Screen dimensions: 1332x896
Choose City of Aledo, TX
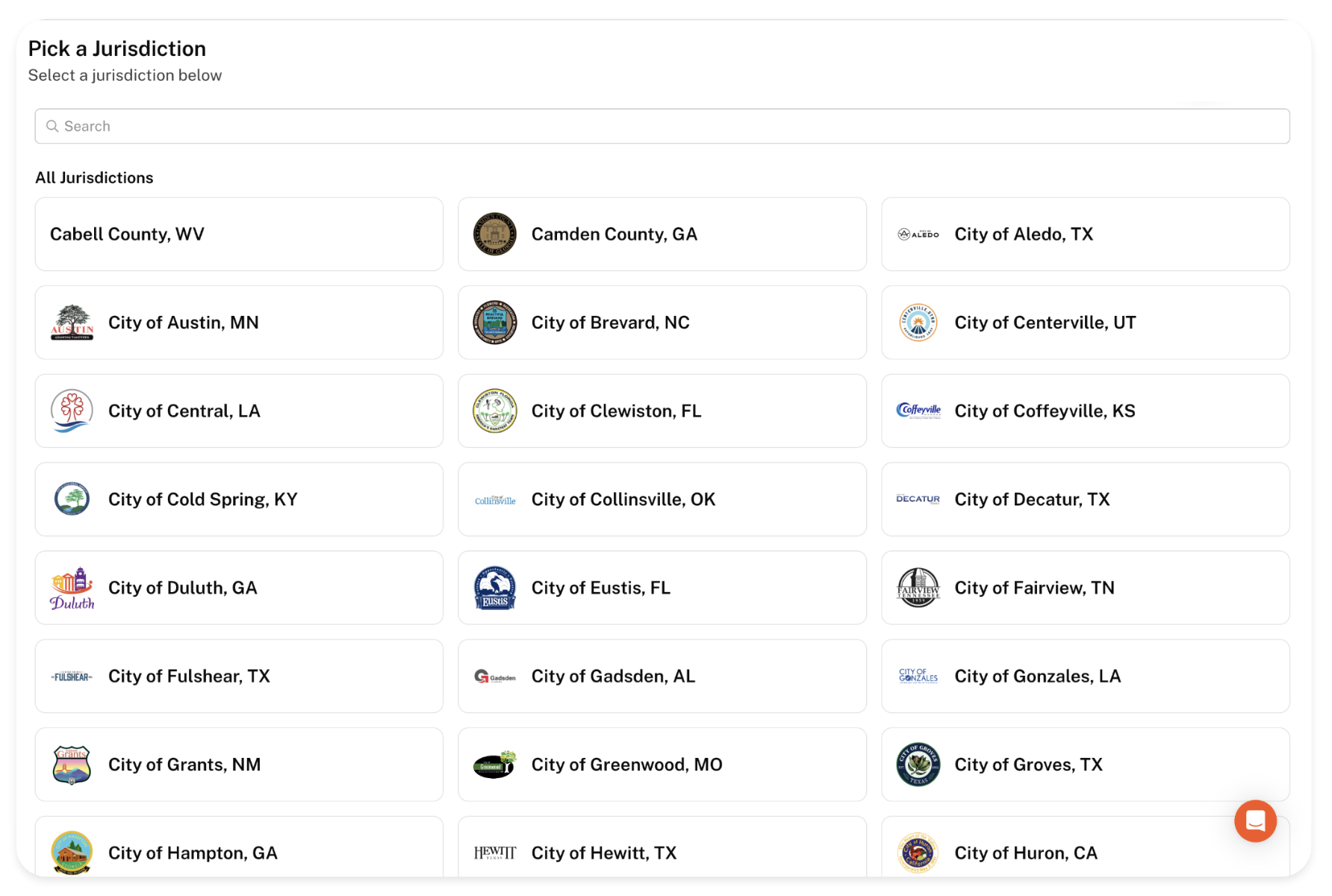click(1085, 234)
